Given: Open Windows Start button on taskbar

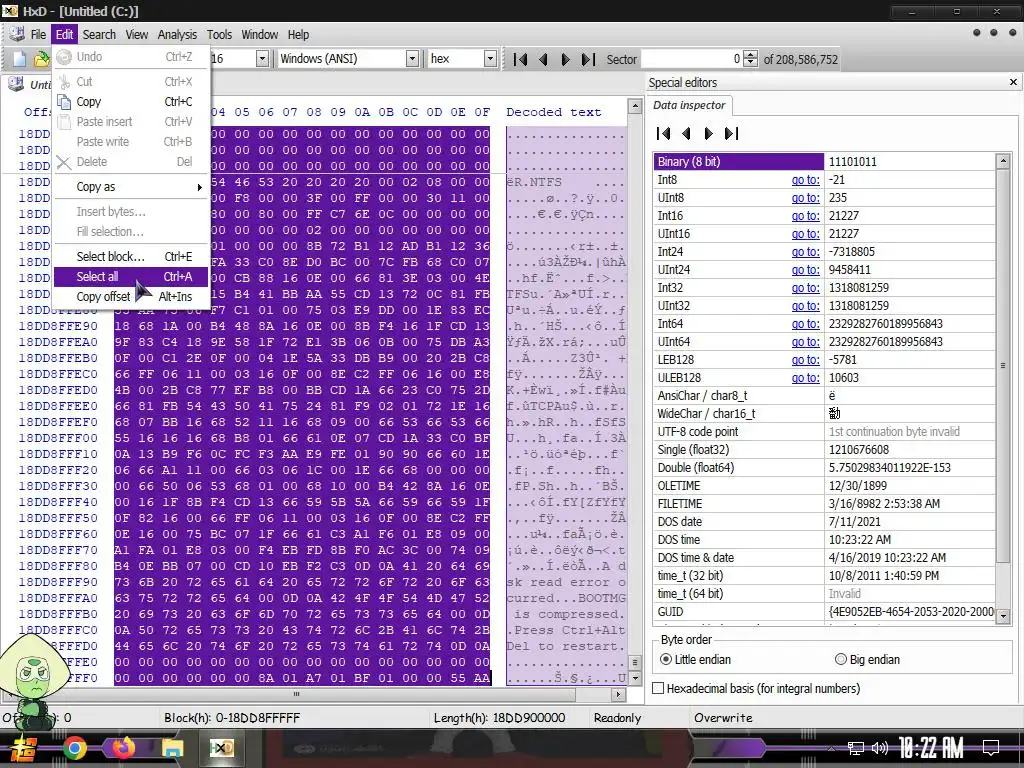Looking at the screenshot, I should [24, 748].
